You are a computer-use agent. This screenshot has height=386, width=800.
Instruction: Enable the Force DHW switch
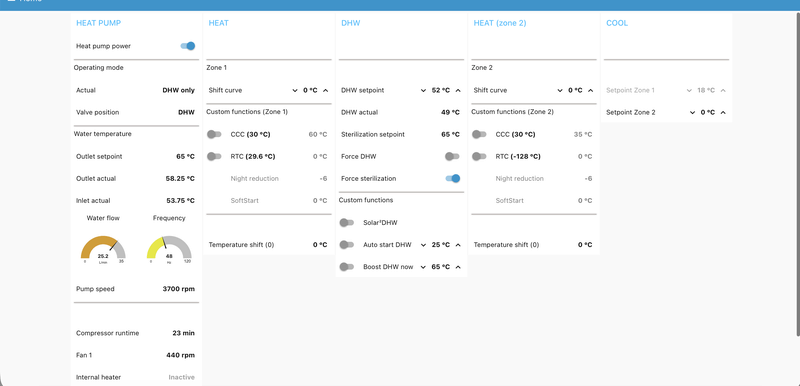452,157
